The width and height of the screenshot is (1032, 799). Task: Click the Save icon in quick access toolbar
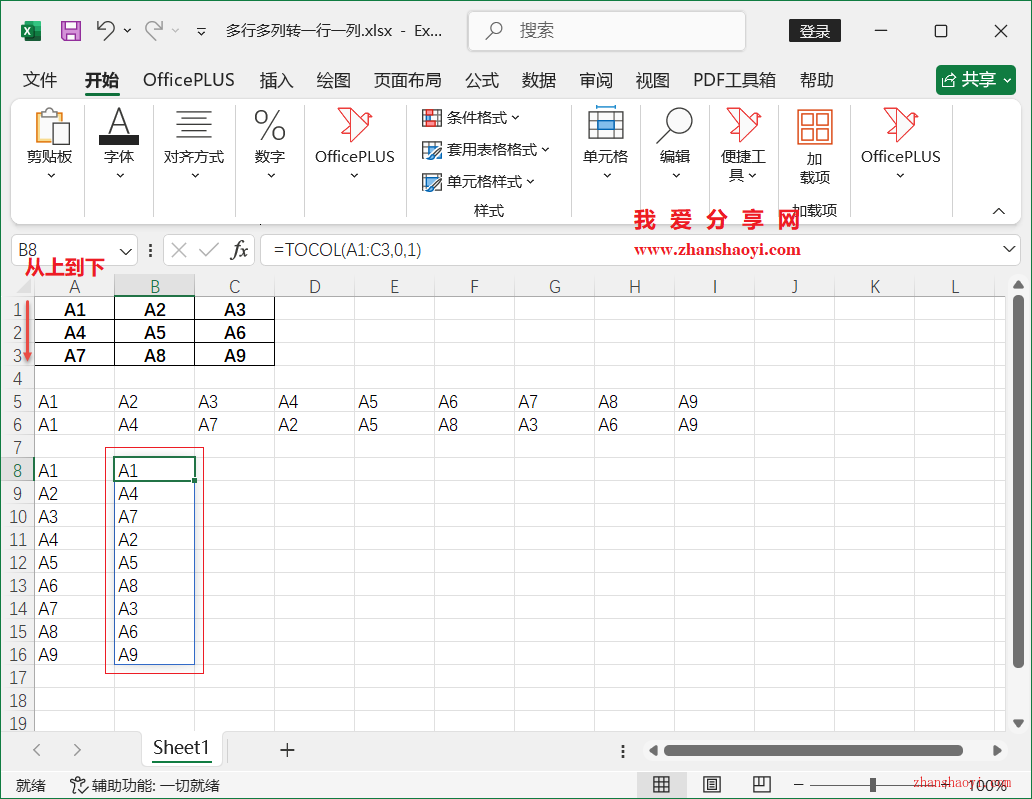point(69,30)
